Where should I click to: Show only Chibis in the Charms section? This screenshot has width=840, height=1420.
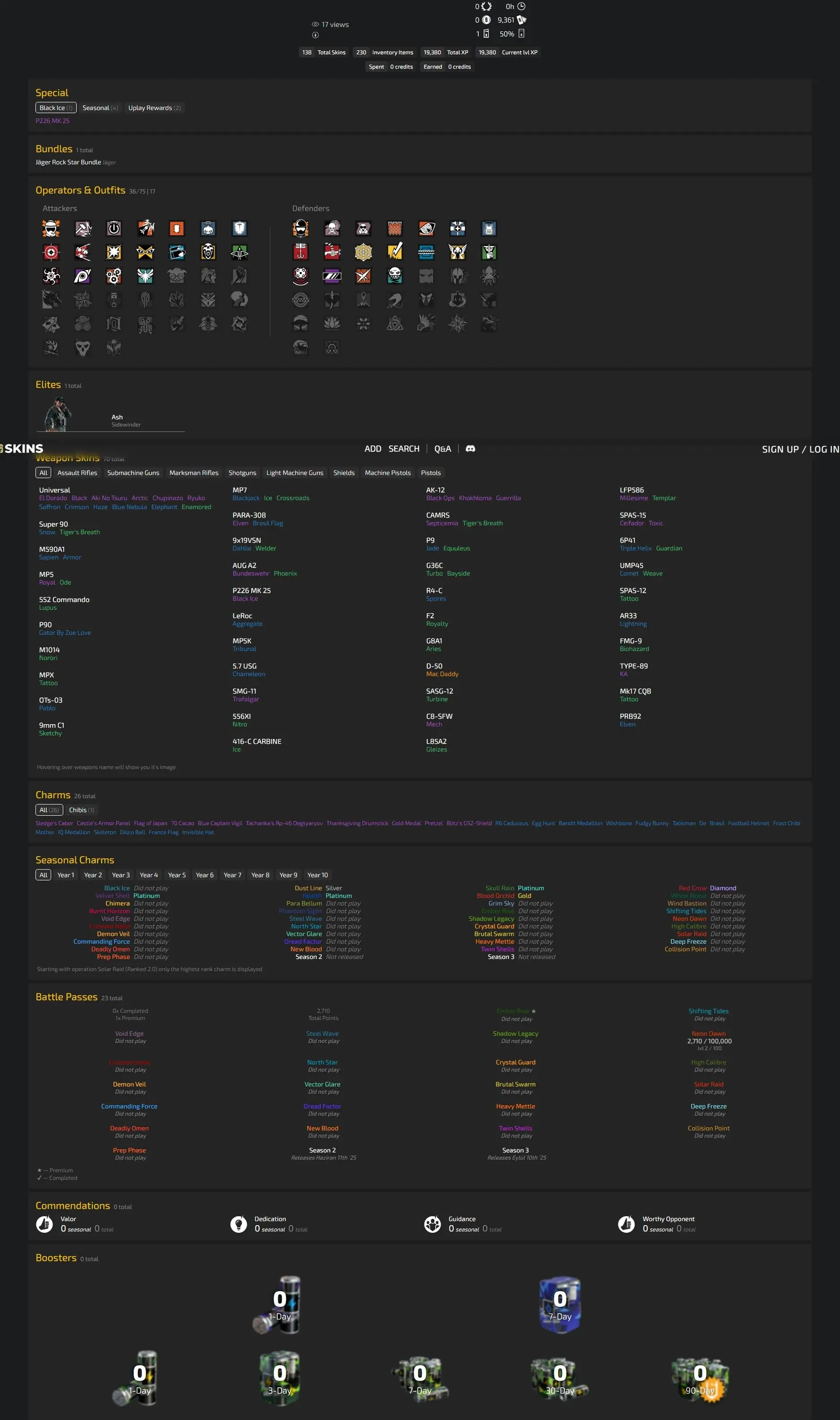tap(82, 810)
